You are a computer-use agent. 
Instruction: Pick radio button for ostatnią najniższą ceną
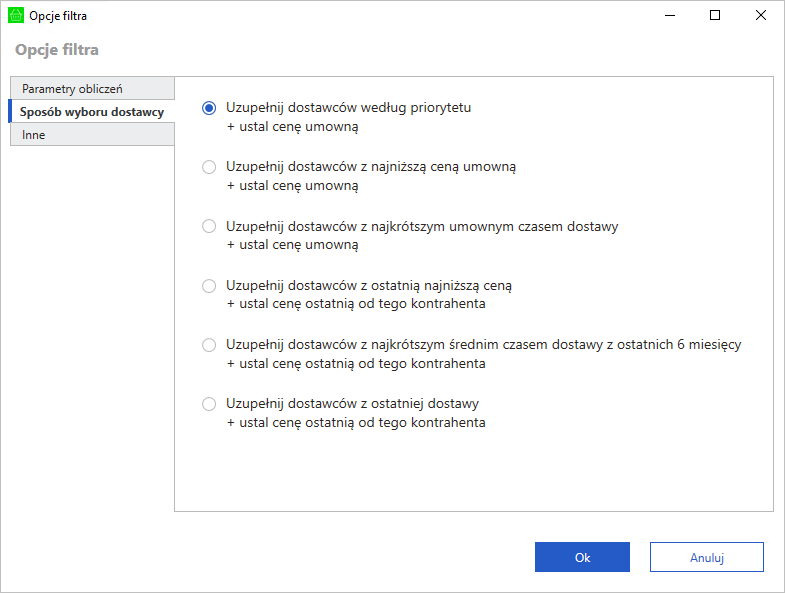point(209,286)
